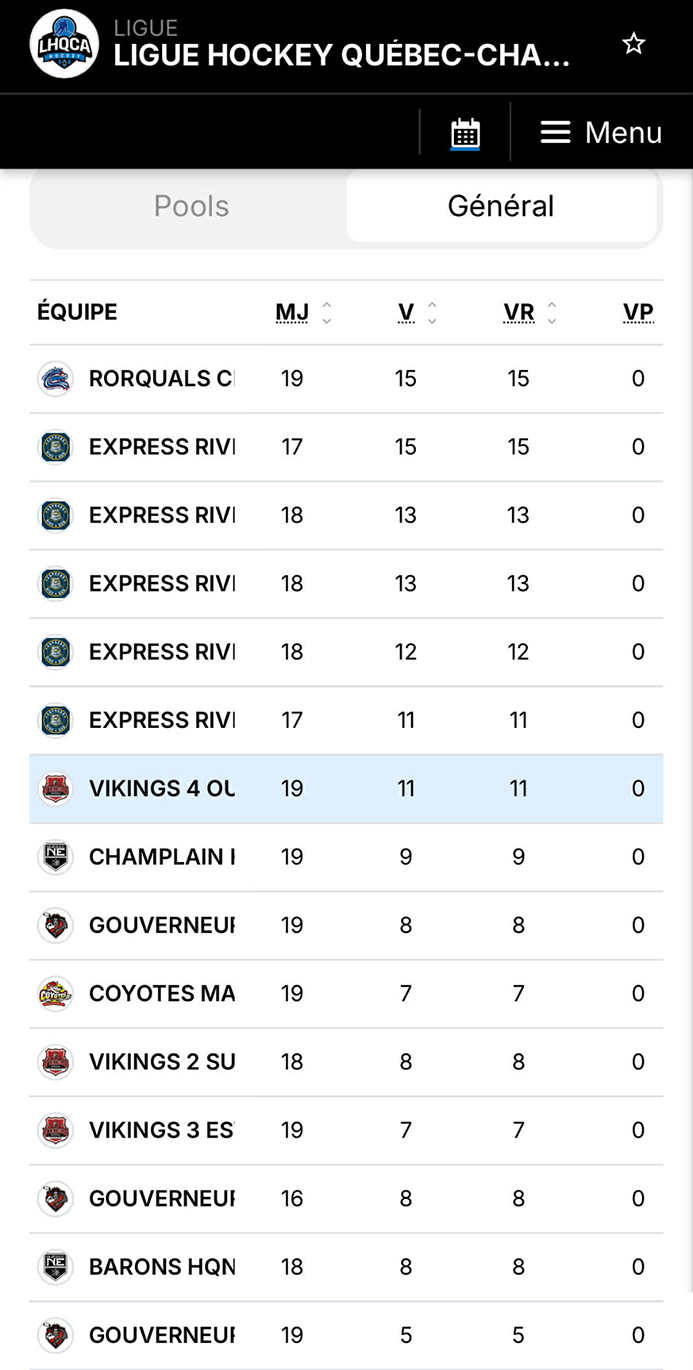Click the VP column header
This screenshot has width=693, height=1370.
tap(637, 312)
